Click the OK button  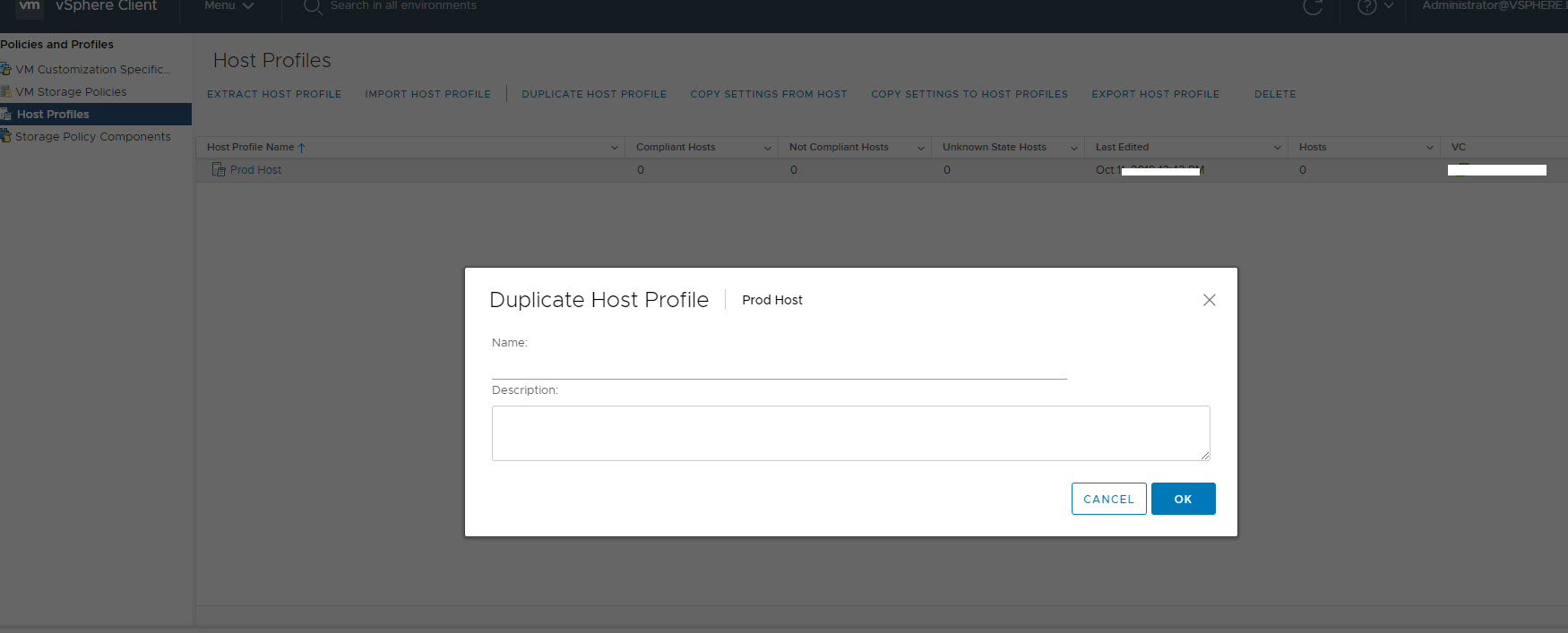[1183, 499]
